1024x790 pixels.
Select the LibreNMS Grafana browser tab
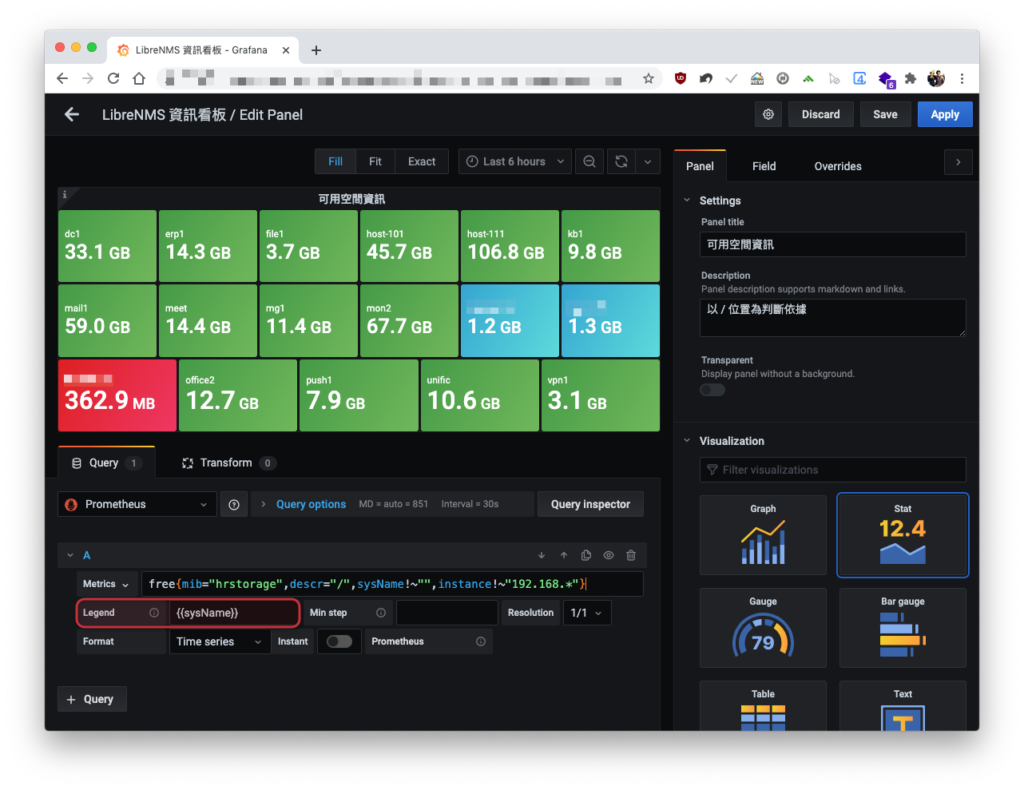click(x=201, y=50)
